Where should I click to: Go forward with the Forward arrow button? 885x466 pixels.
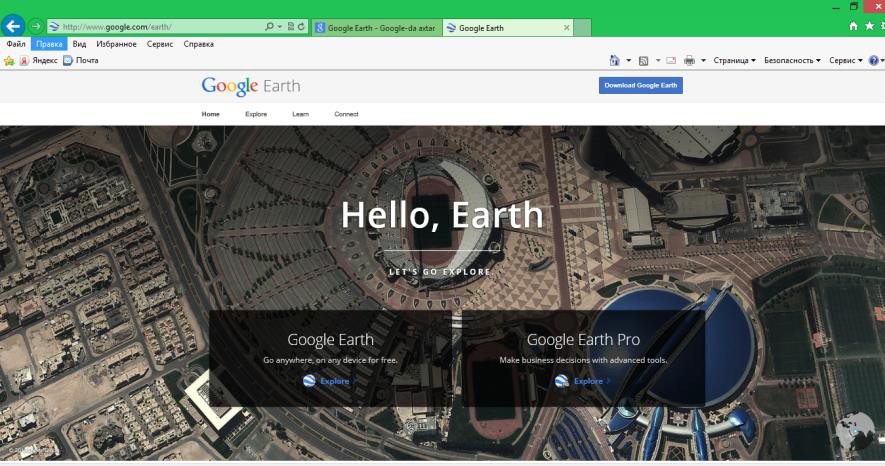tap(36, 27)
